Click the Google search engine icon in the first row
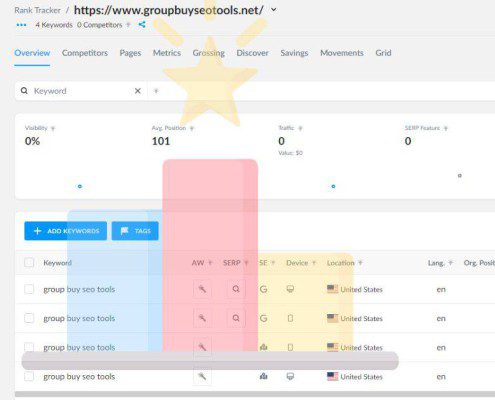This screenshot has width=495, height=400. 263,289
